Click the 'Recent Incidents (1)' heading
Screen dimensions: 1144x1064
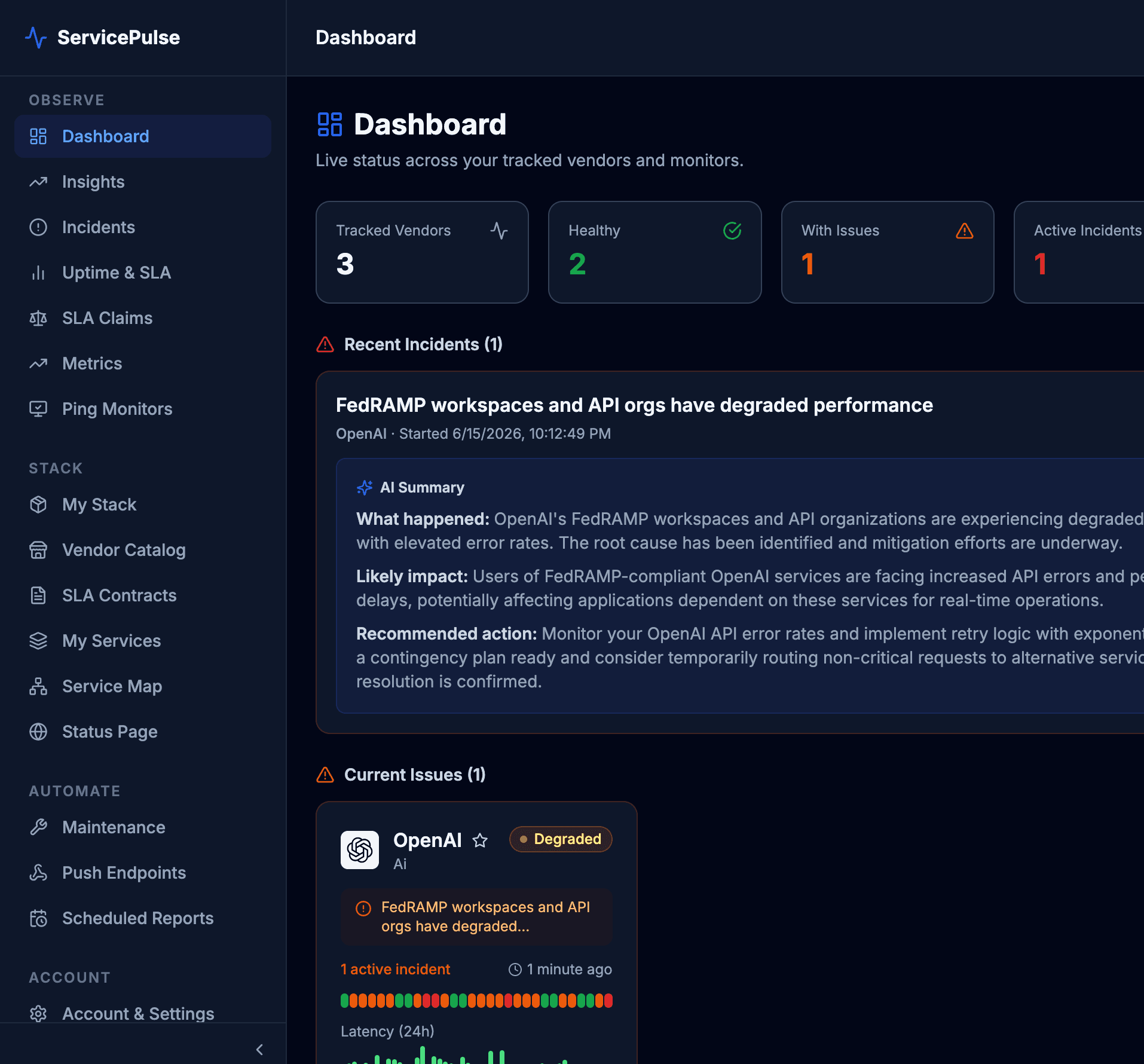pyautogui.click(x=423, y=344)
